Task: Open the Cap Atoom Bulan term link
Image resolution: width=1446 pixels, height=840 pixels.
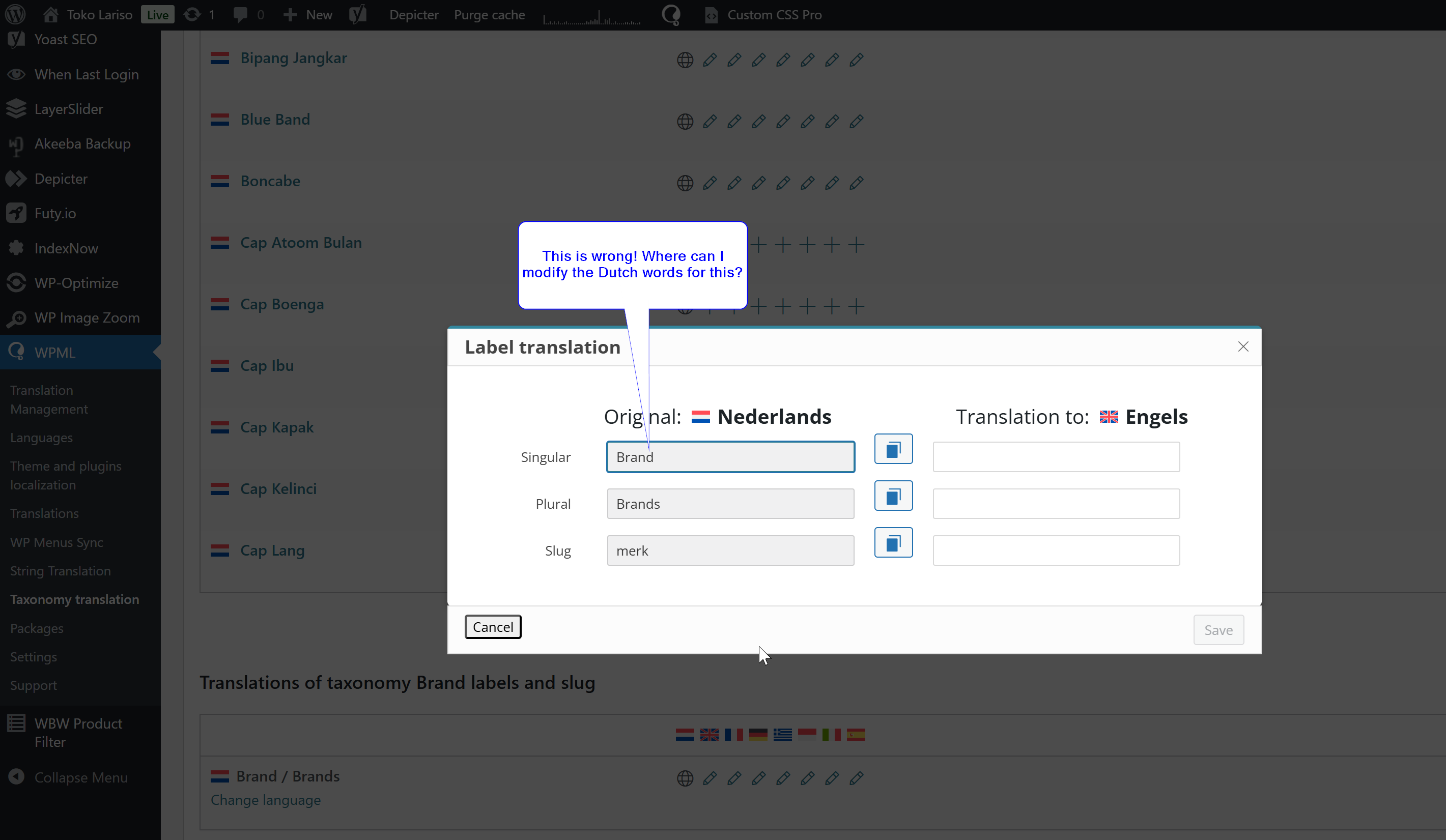Action: [x=301, y=243]
